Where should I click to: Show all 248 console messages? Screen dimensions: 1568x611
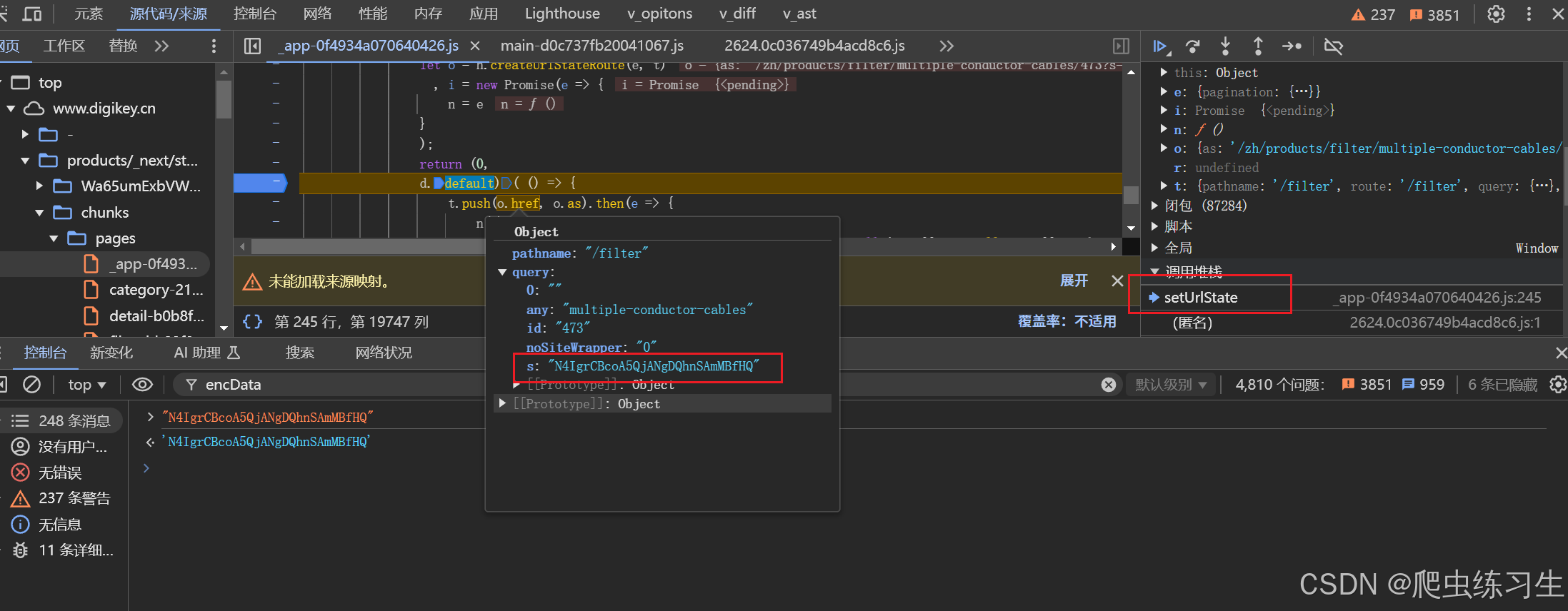(61, 420)
